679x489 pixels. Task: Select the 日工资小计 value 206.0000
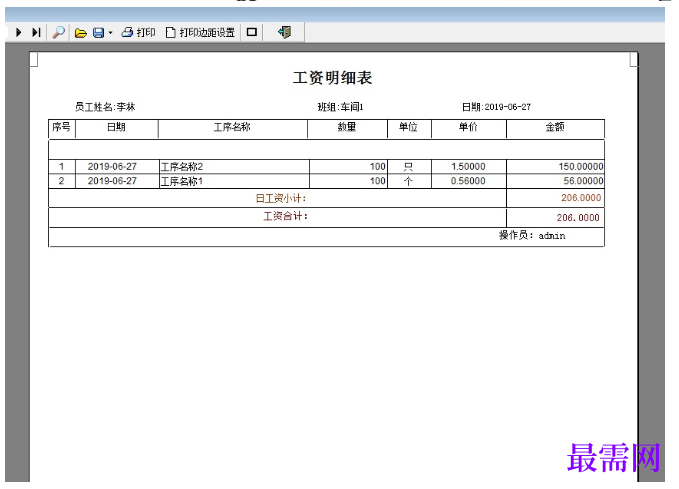click(581, 198)
